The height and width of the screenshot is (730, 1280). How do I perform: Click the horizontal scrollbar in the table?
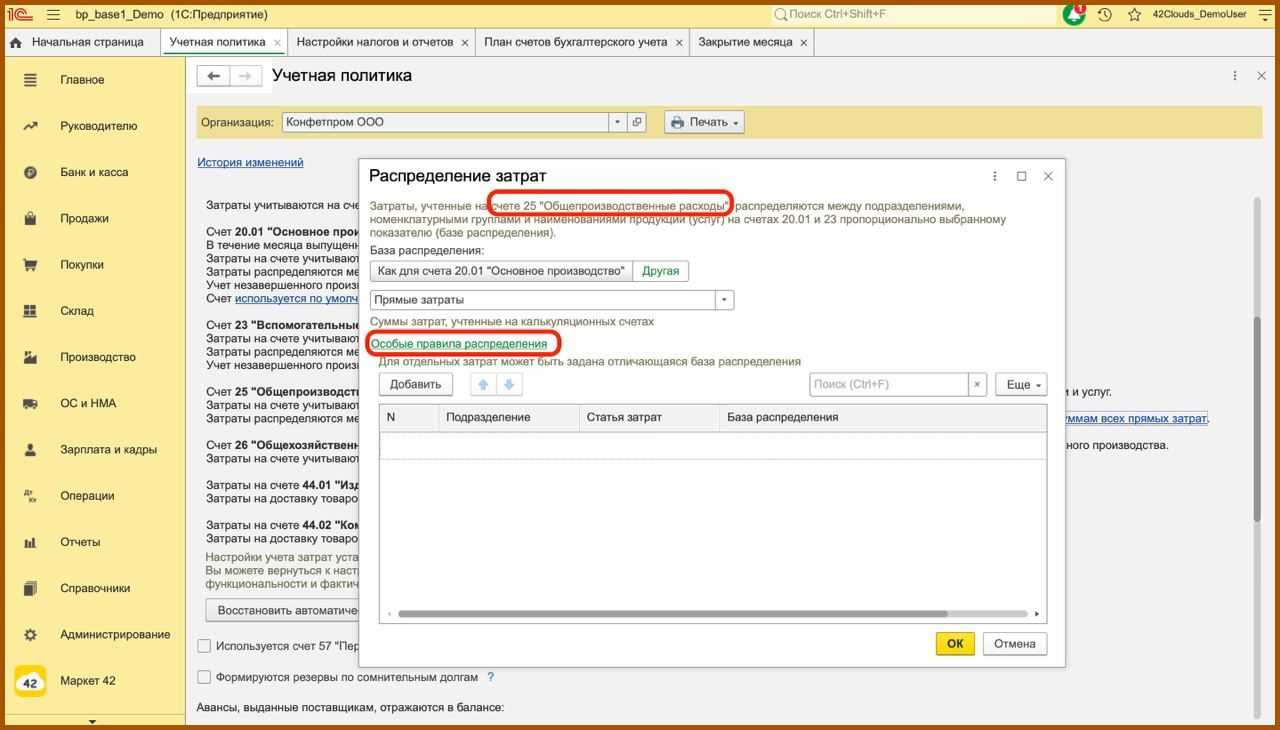[672, 614]
